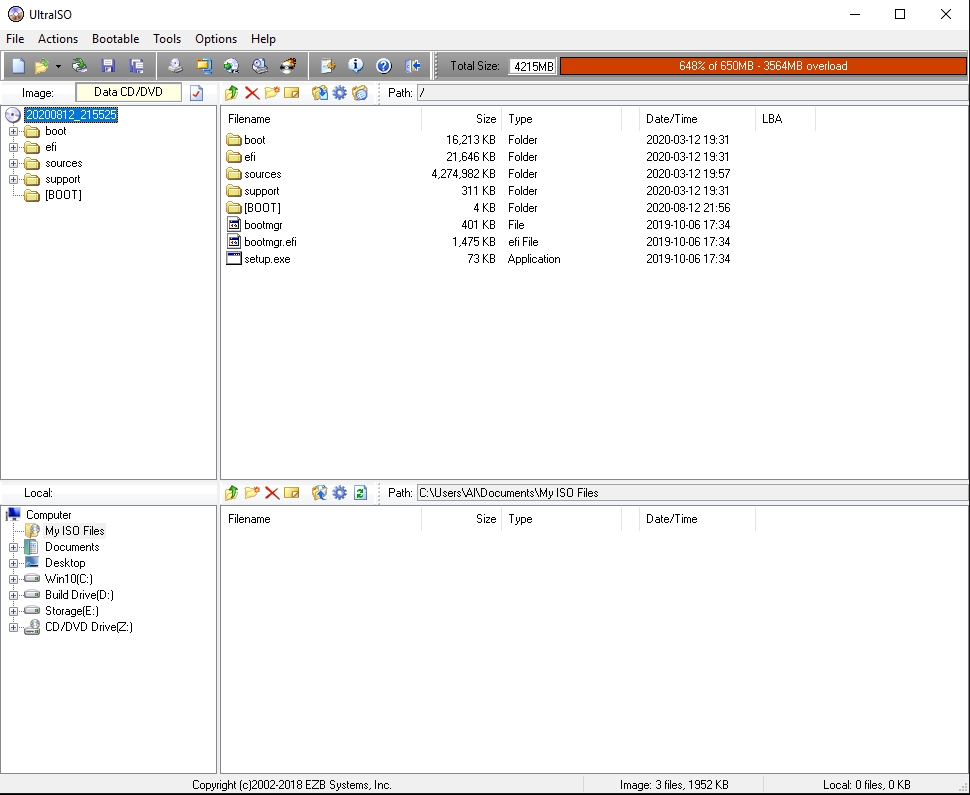Select the setup.exe file row
The image size is (970, 795).
[479, 259]
